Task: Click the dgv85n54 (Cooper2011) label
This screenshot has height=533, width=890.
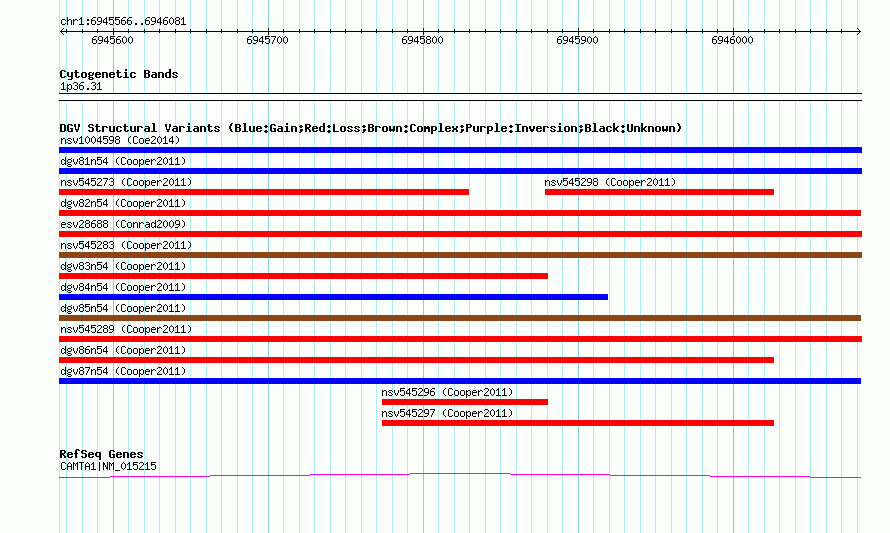Action: click(x=123, y=308)
